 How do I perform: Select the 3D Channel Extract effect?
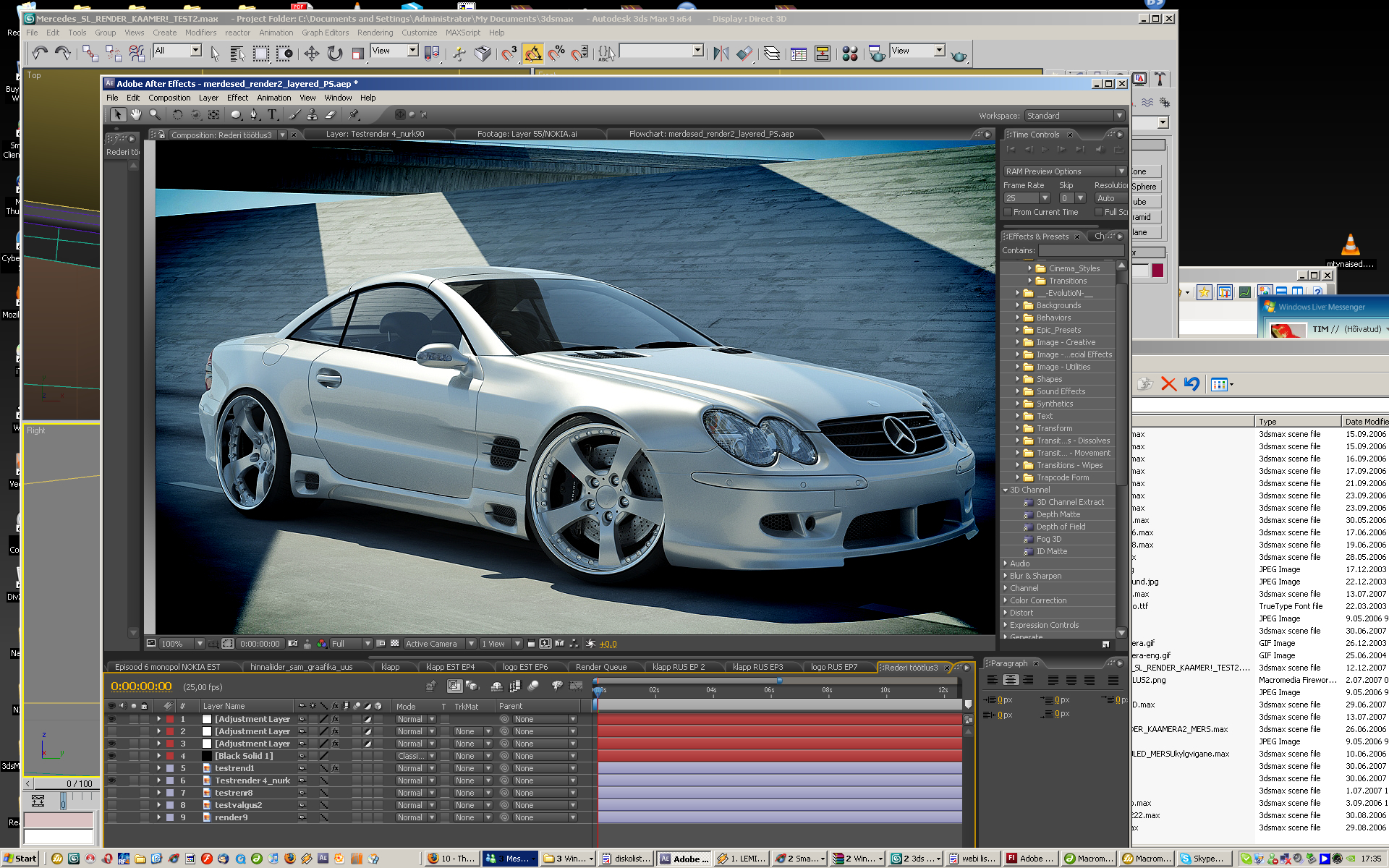tap(1070, 502)
